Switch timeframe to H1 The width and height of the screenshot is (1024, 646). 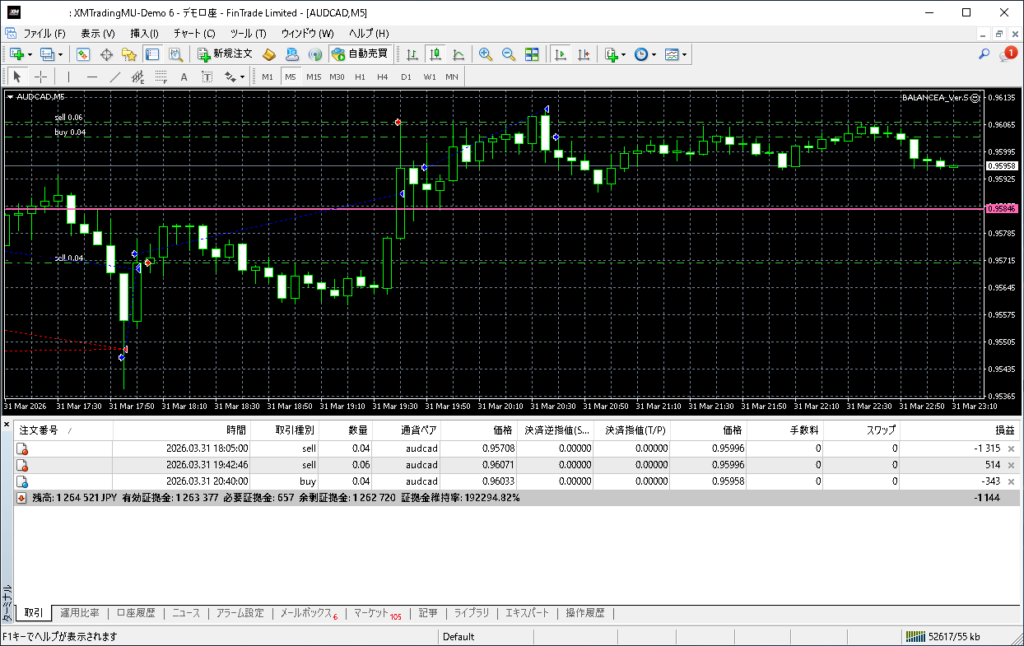[x=360, y=77]
